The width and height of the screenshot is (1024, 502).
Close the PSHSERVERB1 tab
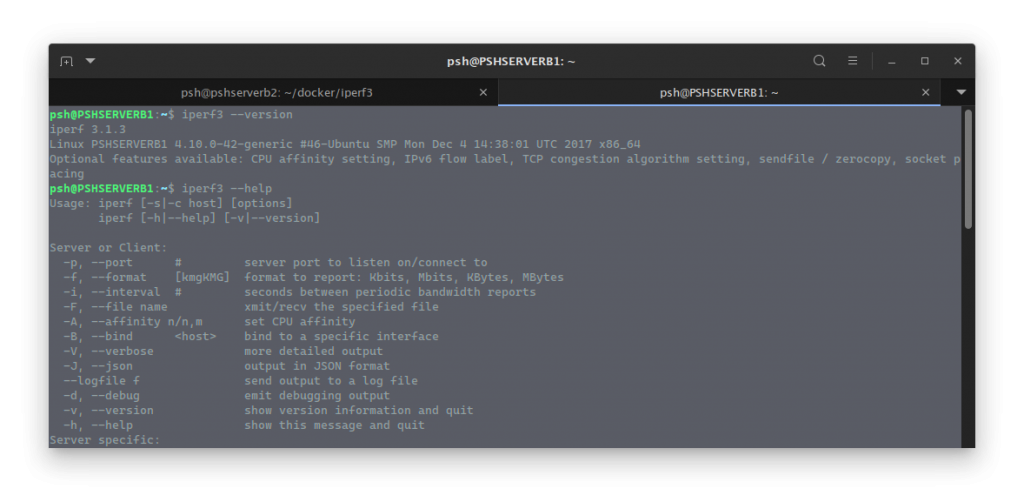(925, 93)
